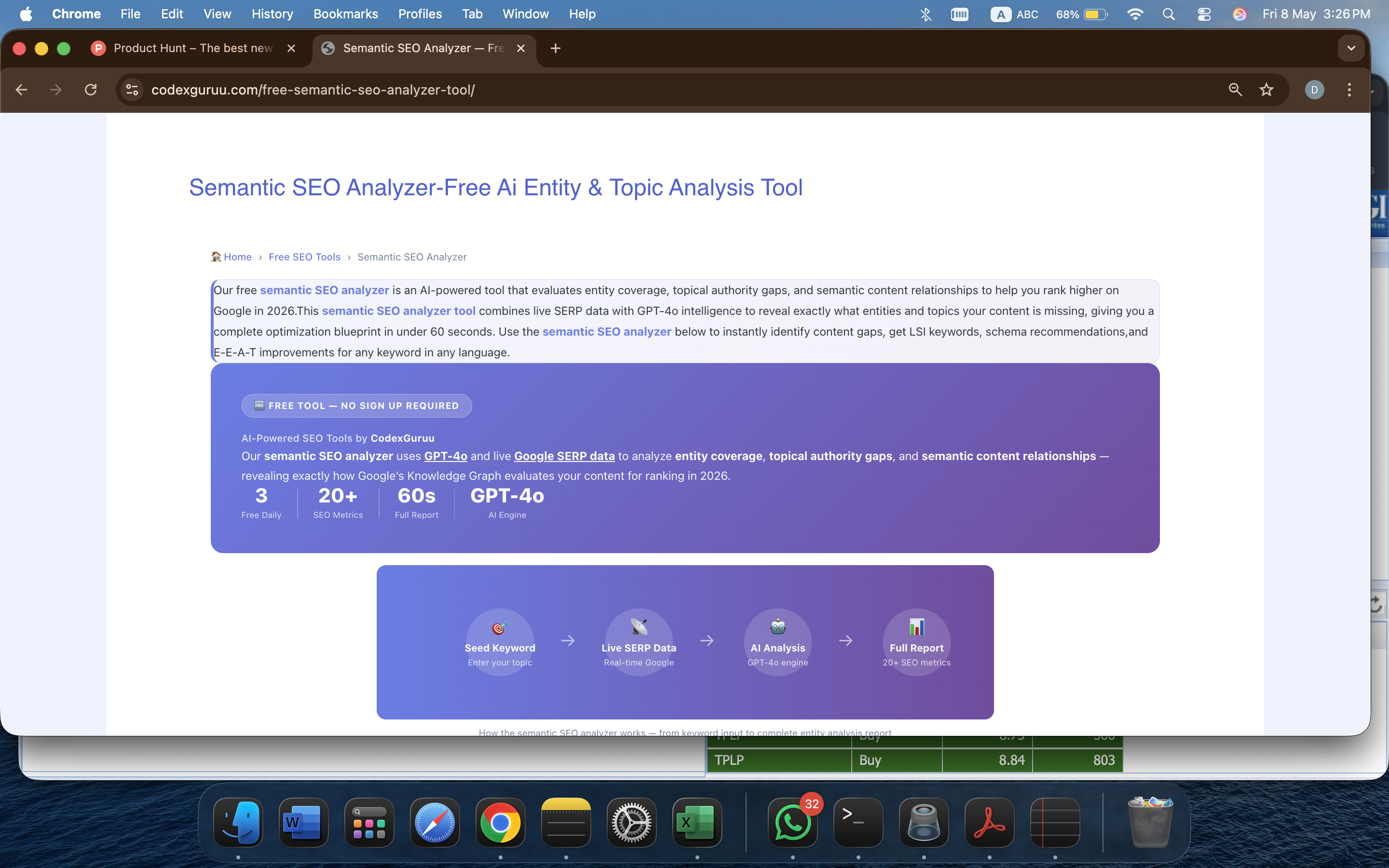
Task: Click the Seed Keyword step circle
Action: (500, 642)
